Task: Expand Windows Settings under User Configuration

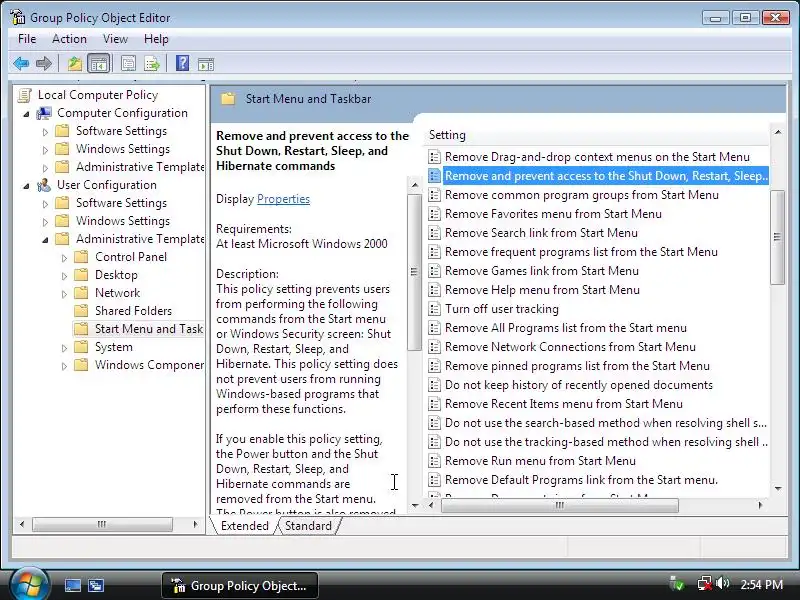Action: click(x=45, y=221)
